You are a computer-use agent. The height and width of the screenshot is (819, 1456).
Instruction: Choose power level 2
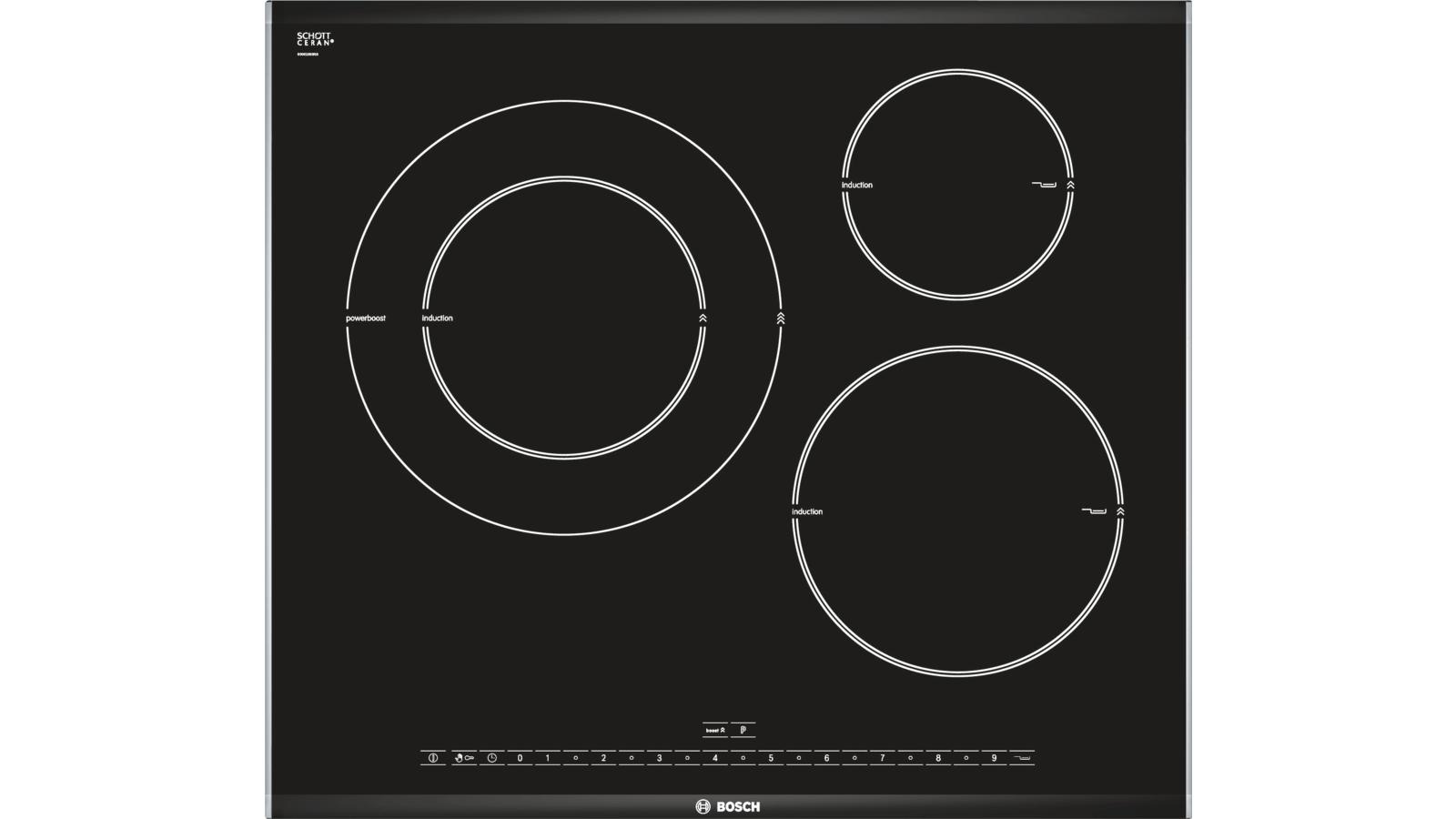tap(603, 757)
